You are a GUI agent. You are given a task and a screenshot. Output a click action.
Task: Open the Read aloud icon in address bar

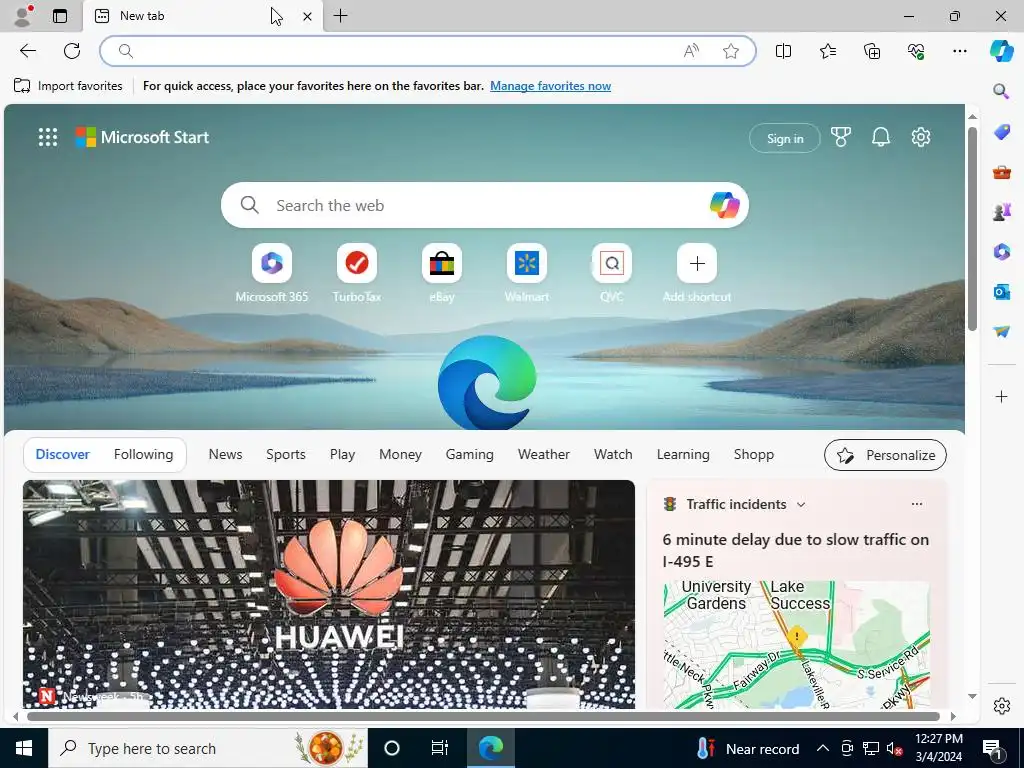pyautogui.click(x=691, y=51)
